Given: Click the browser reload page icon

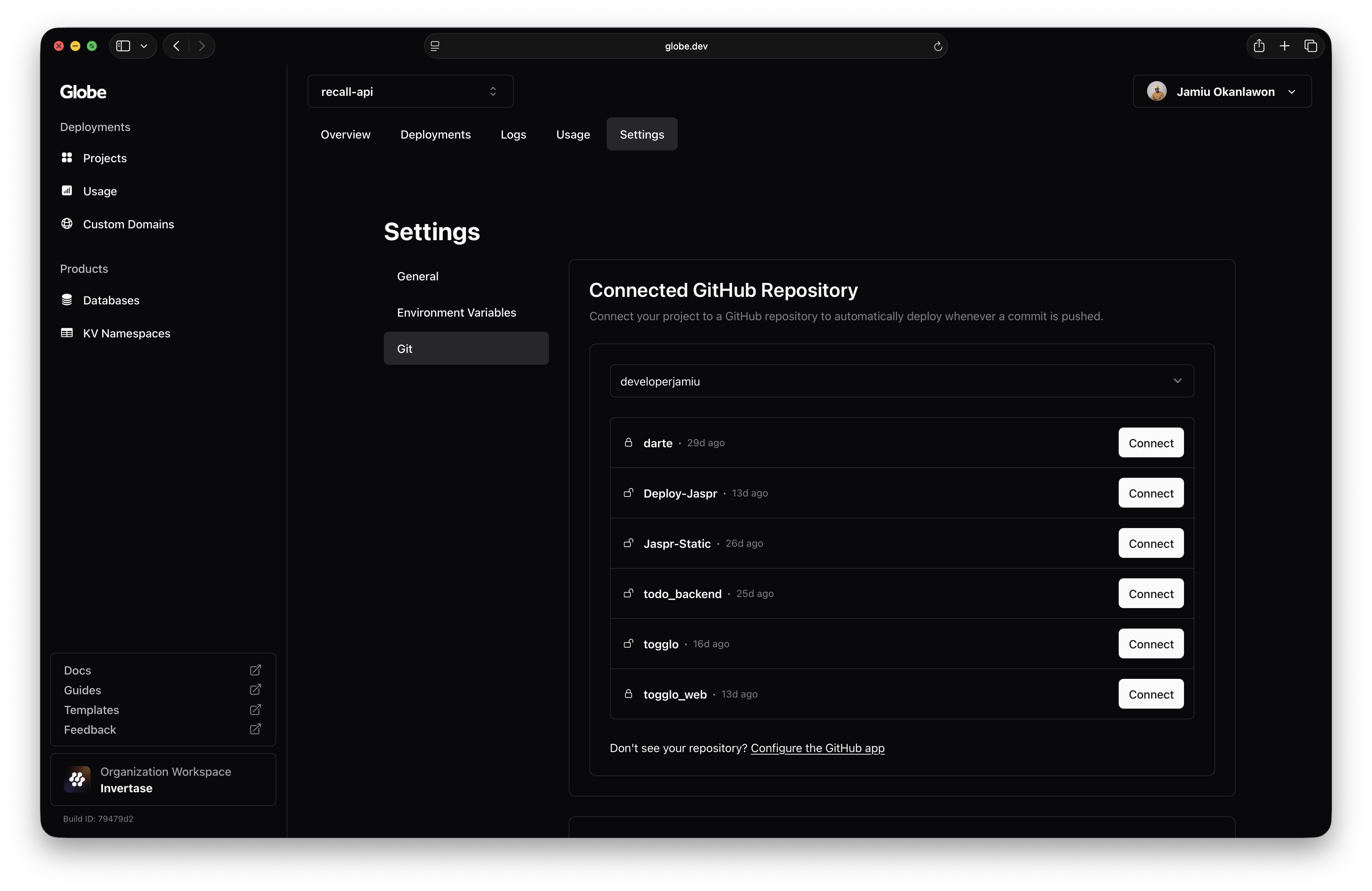Looking at the screenshot, I should coord(938,46).
